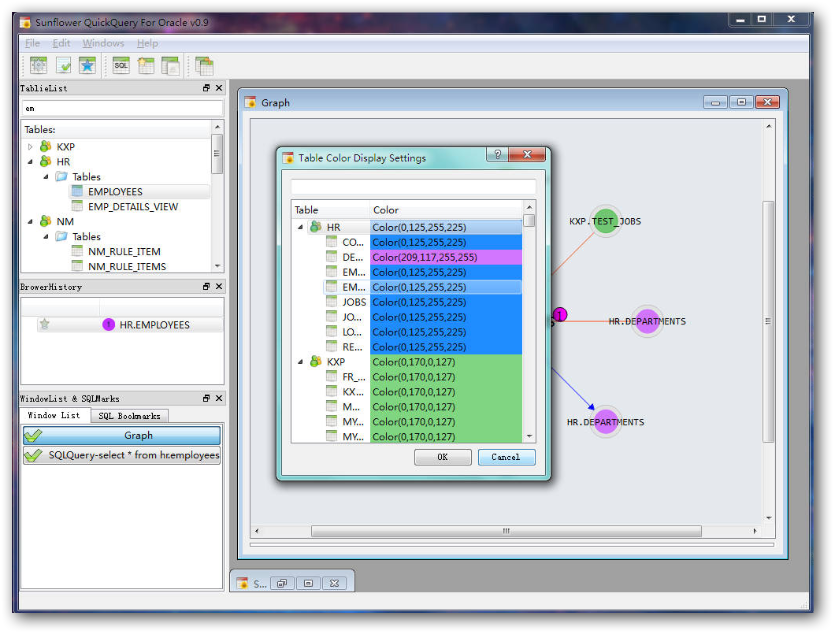Viewport: 834px width, 633px height.
Task: Select the Graph entry in Window List
Action: tap(122, 435)
